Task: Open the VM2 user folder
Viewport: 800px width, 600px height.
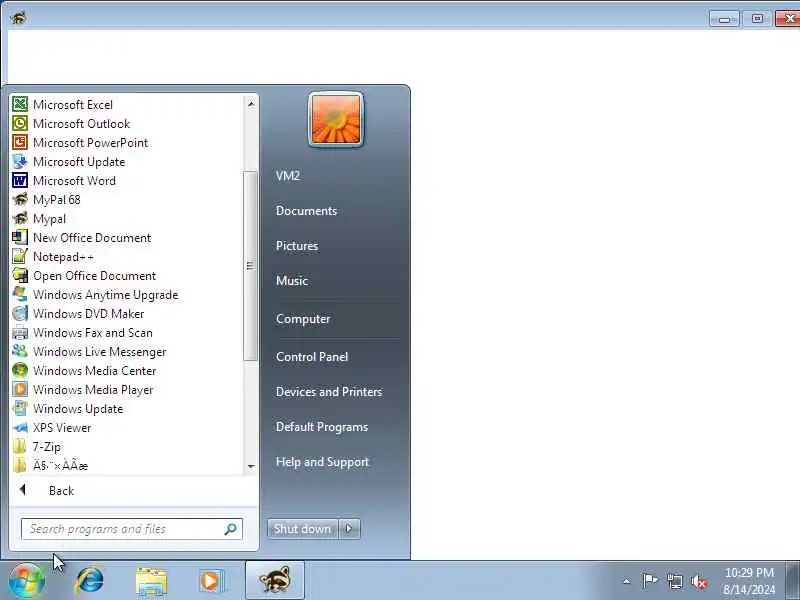Action: coord(288,176)
